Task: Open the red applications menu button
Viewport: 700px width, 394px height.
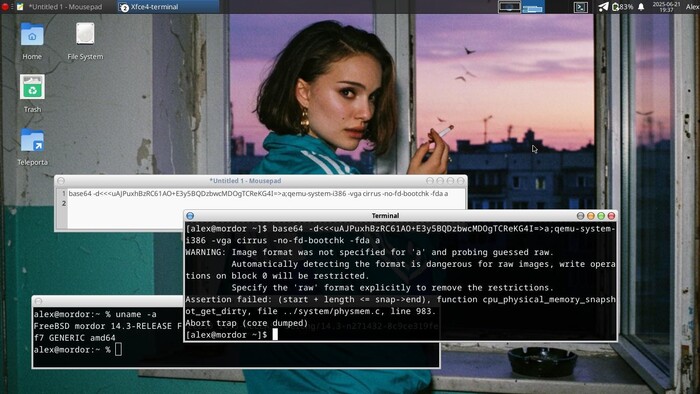Action: [5, 7]
